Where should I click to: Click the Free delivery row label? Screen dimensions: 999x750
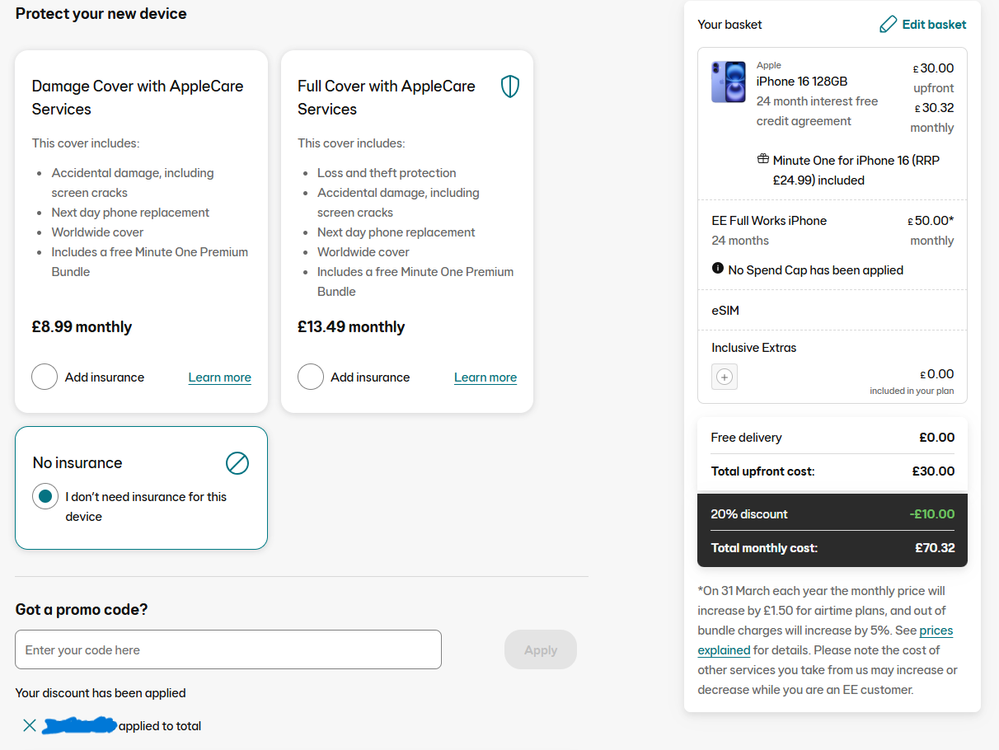pos(746,438)
